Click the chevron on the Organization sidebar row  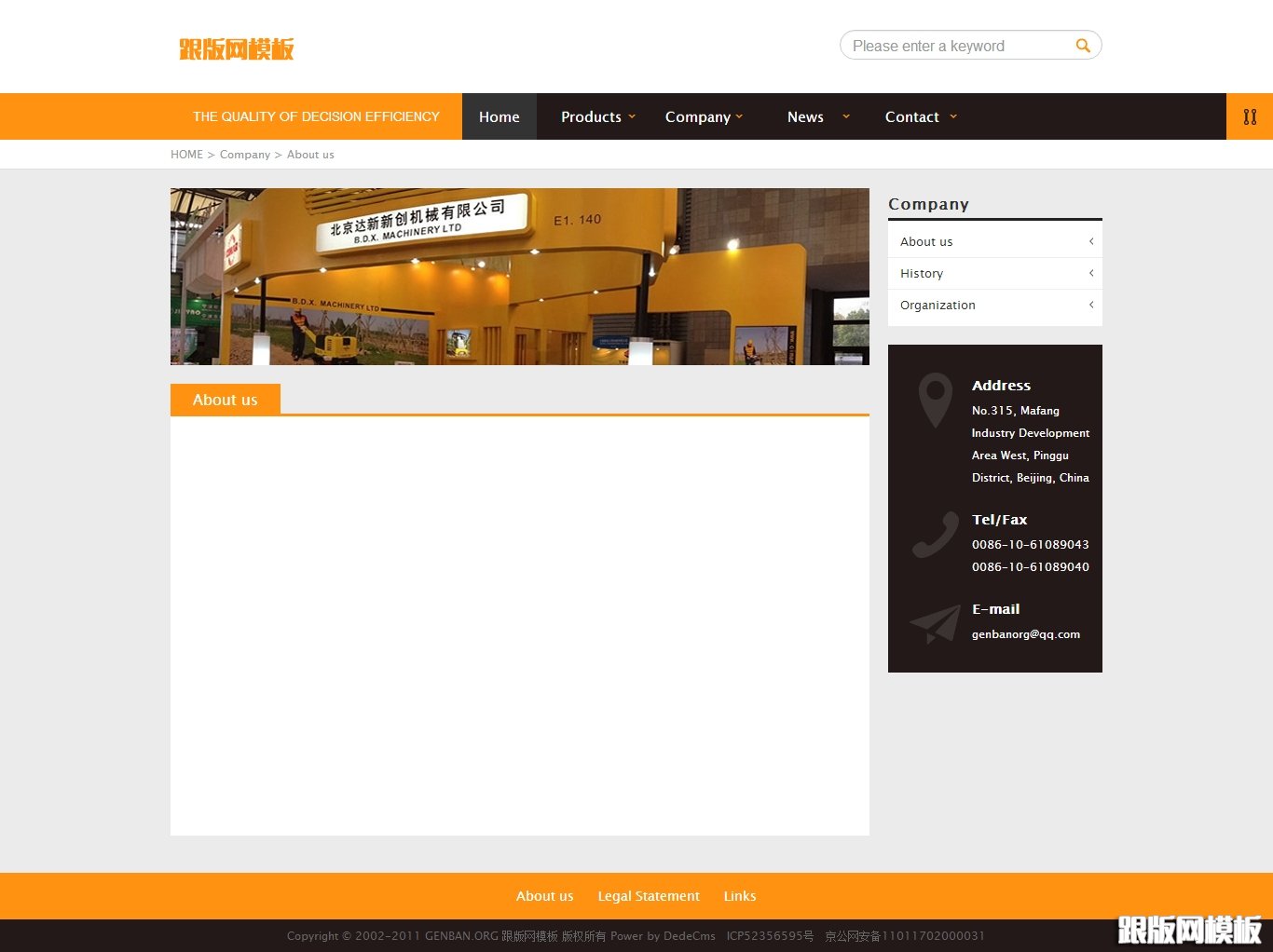click(1091, 305)
